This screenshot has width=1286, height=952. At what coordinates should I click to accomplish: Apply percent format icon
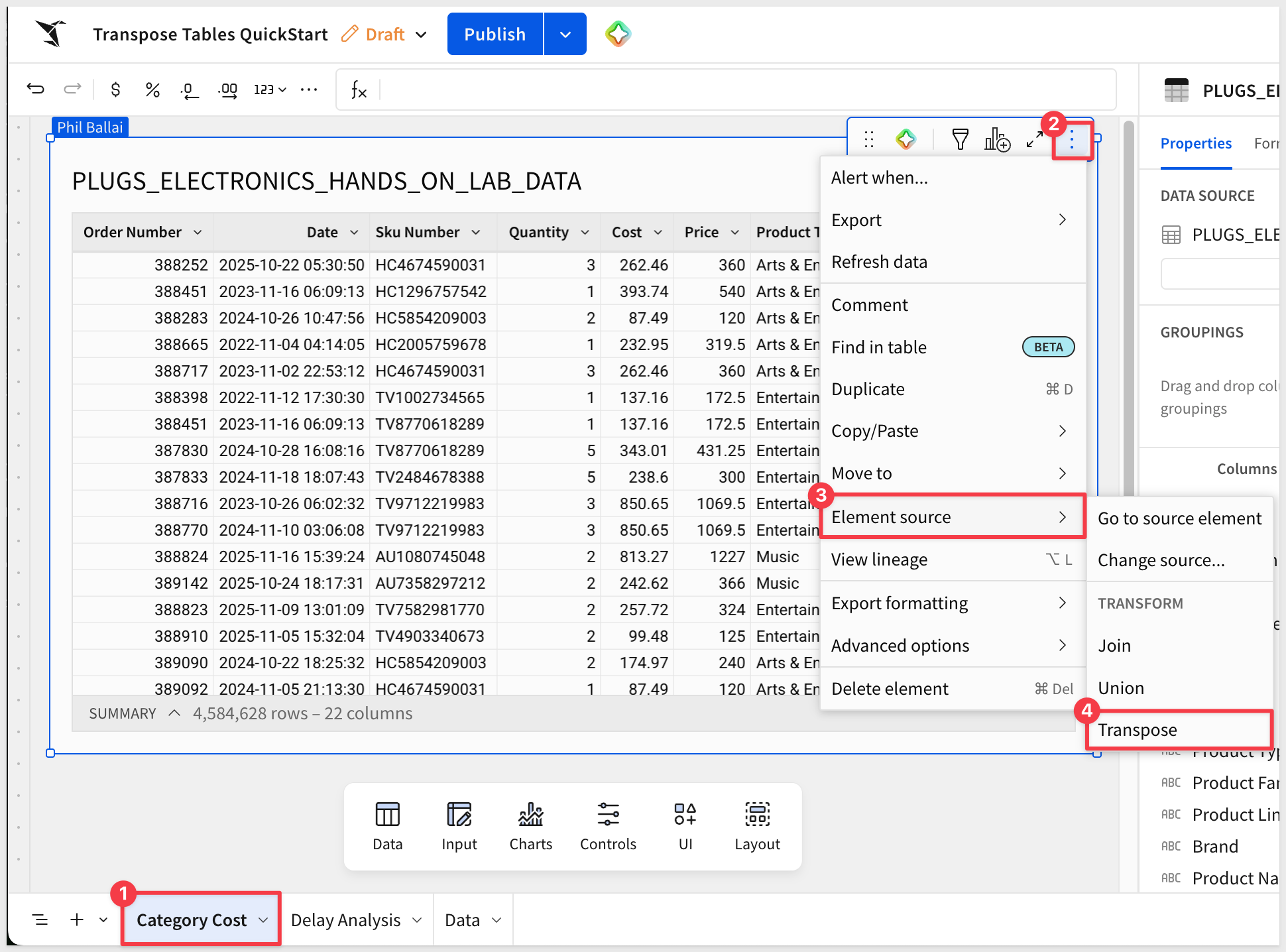[x=152, y=89]
